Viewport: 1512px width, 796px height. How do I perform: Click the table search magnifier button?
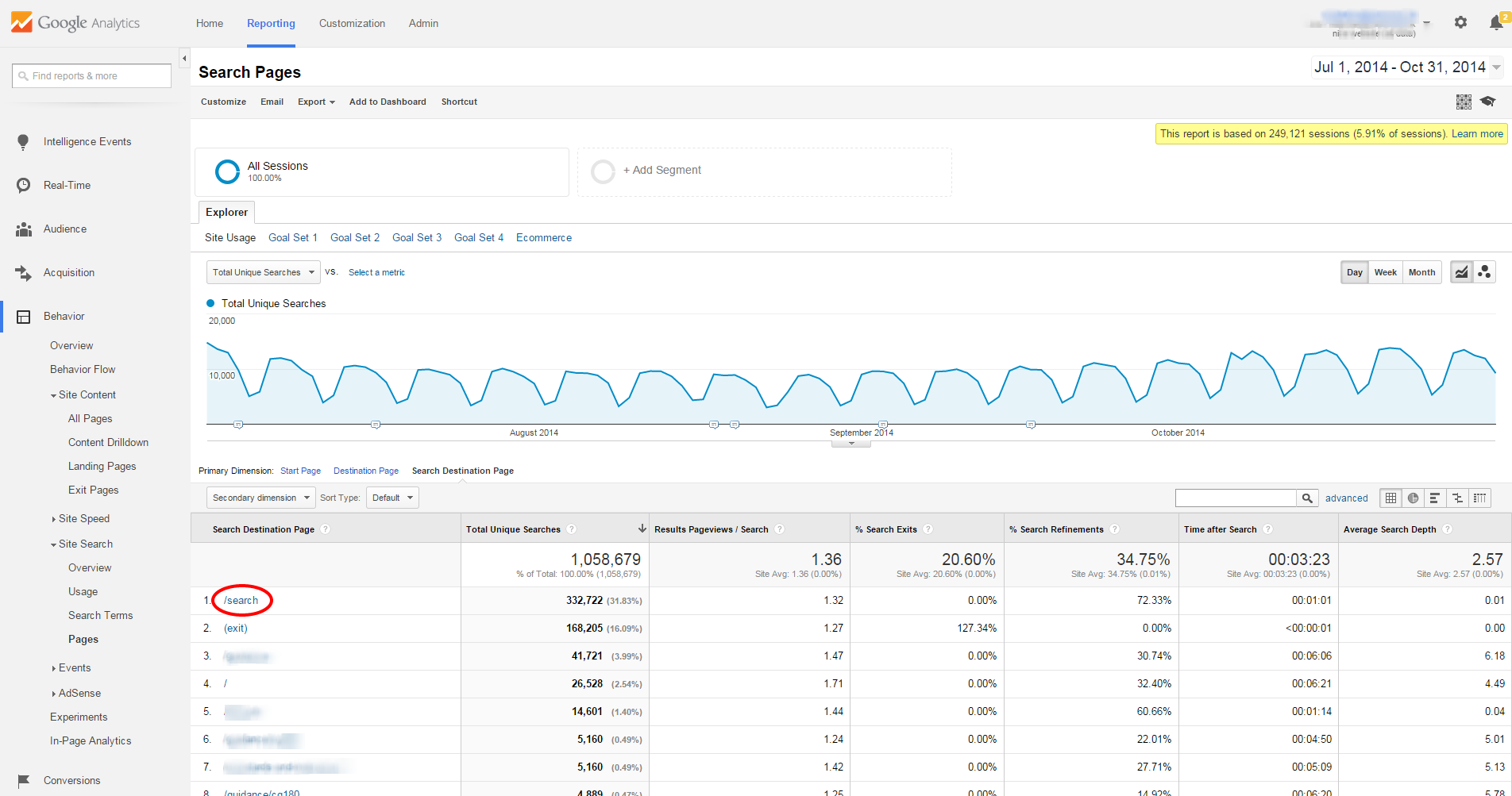click(1307, 498)
